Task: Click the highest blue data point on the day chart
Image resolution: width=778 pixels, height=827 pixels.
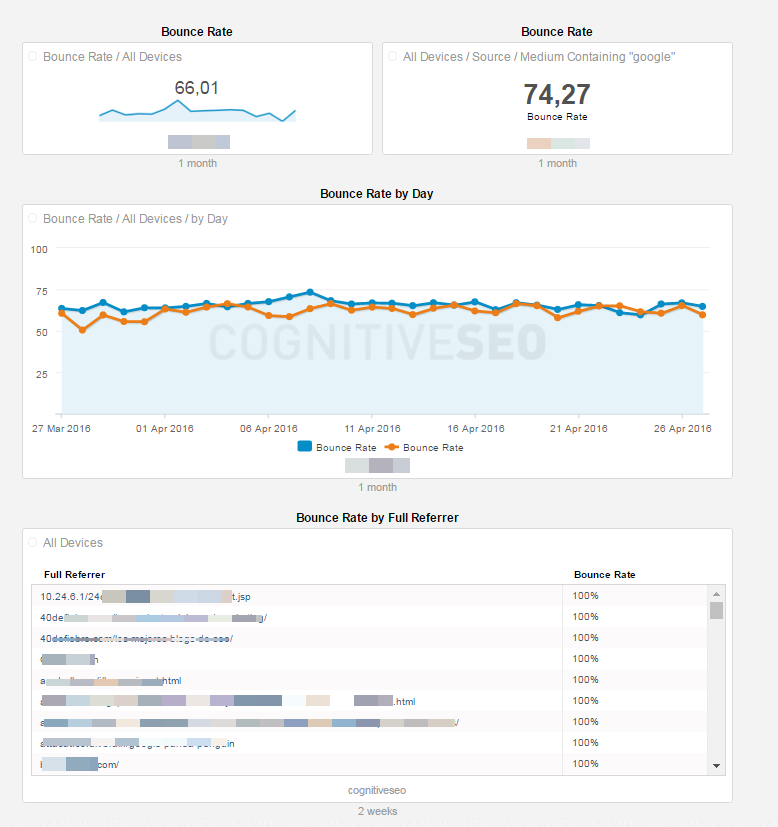Action: (310, 292)
